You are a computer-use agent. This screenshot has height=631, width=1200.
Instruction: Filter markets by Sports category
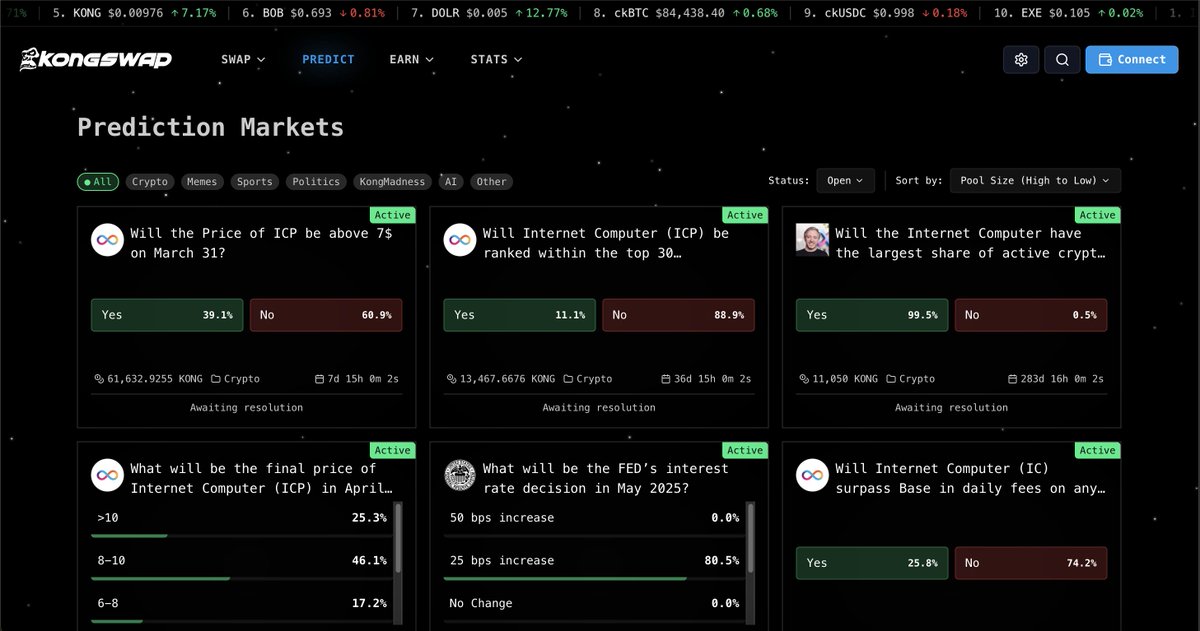255,182
